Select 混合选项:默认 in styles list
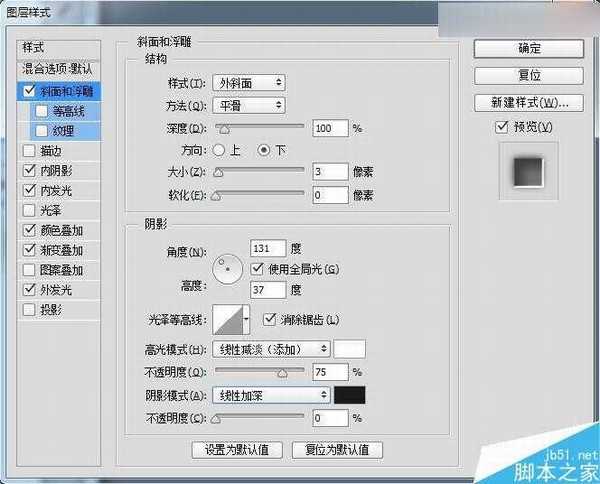 click(60, 68)
